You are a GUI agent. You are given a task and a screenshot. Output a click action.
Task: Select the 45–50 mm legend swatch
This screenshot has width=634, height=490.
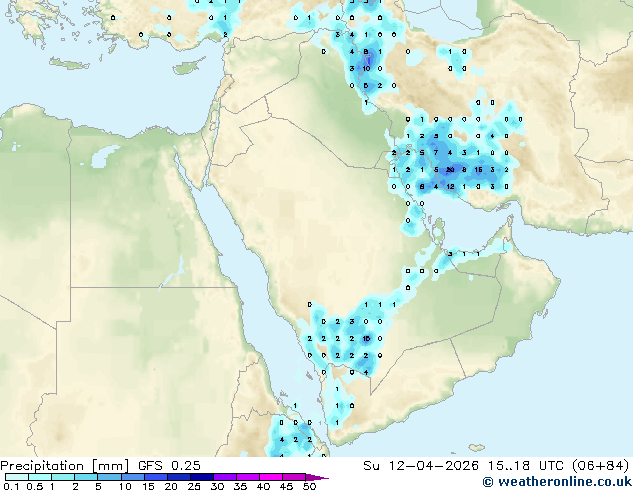(x=294, y=477)
